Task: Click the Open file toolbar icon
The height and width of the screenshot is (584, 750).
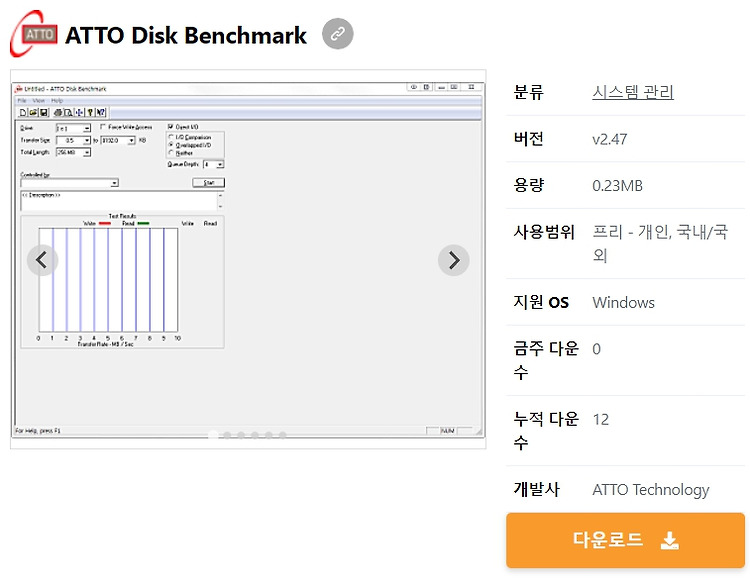Action: click(x=33, y=112)
